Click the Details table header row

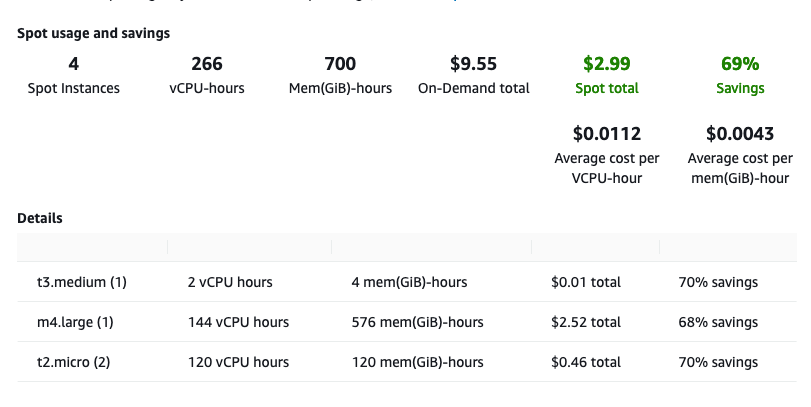[x=406, y=247]
